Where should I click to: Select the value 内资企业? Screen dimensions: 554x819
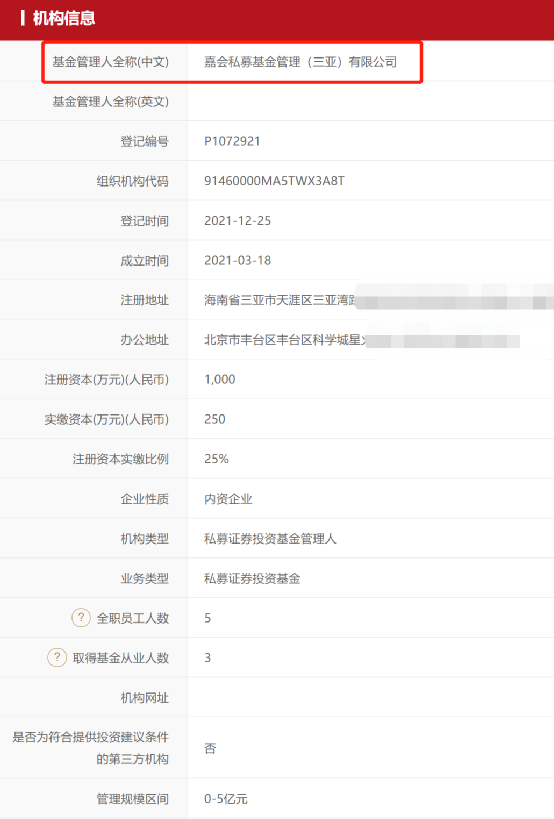[x=228, y=499]
